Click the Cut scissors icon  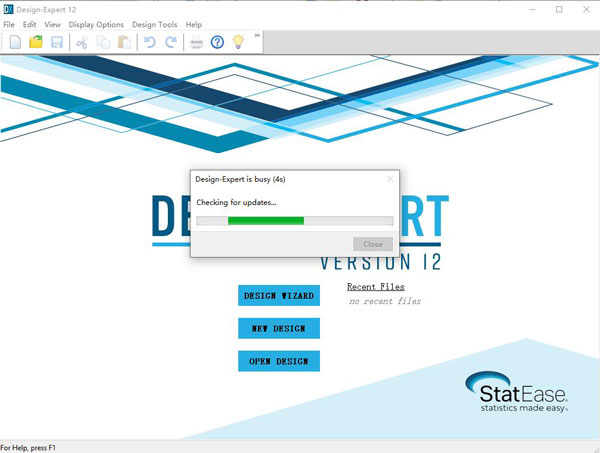[x=83, y=42]
